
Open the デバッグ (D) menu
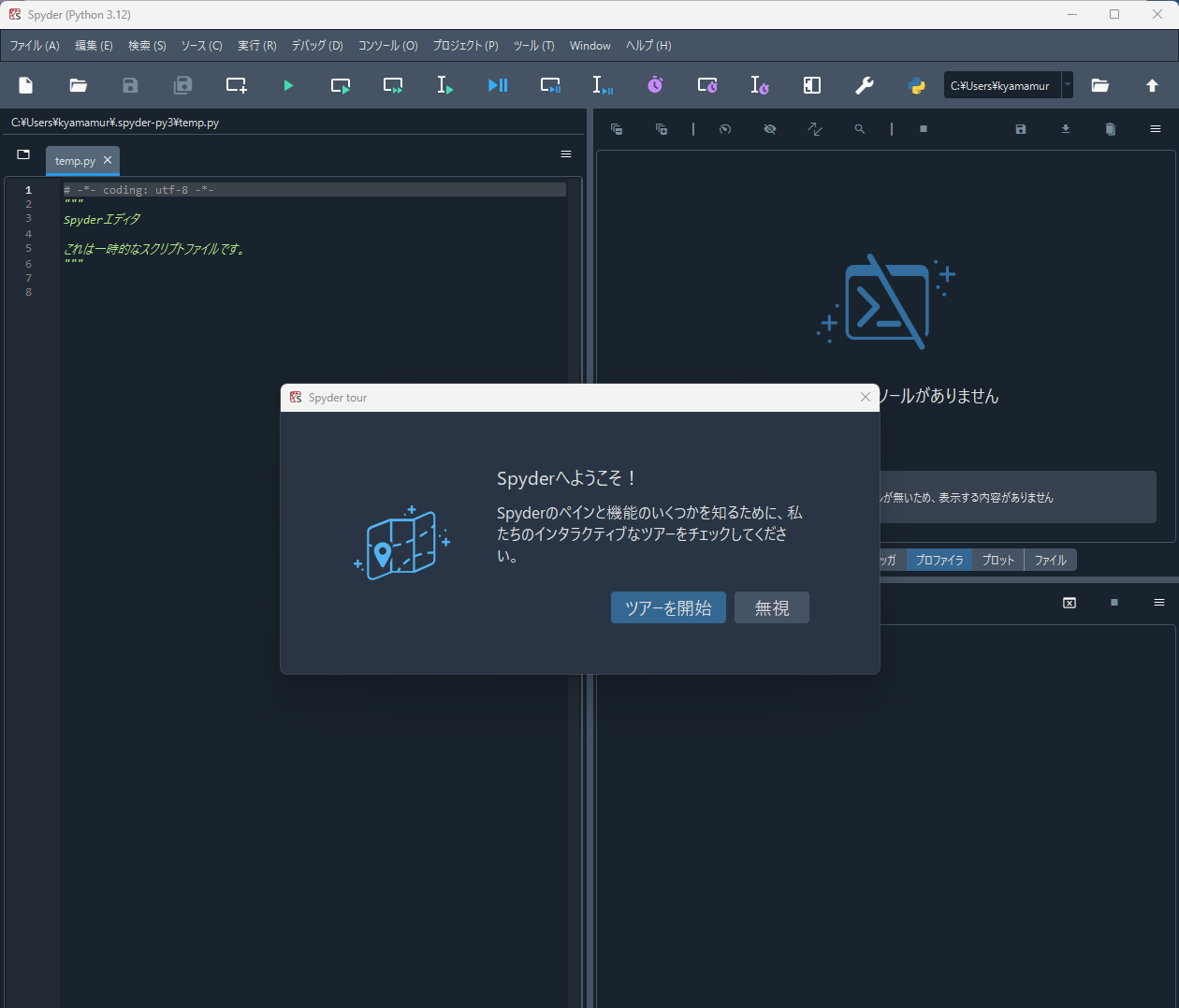pos(317,46)
